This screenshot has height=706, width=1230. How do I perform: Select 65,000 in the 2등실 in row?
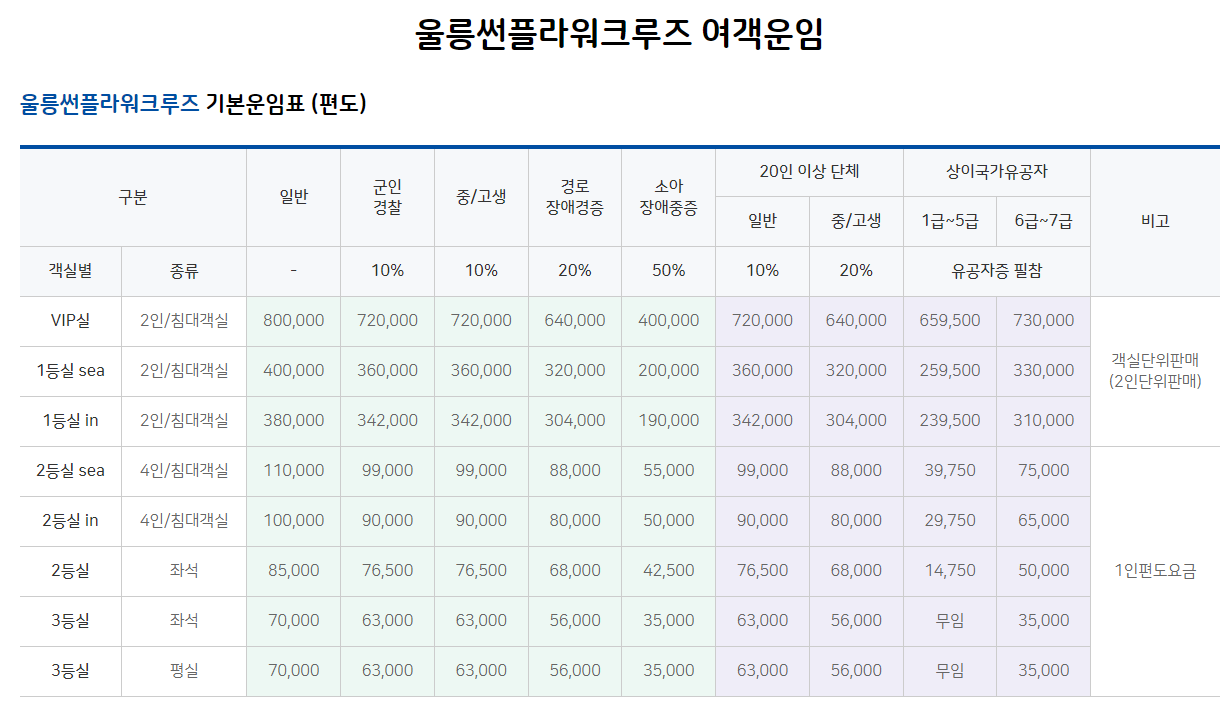click(1044, 521)
